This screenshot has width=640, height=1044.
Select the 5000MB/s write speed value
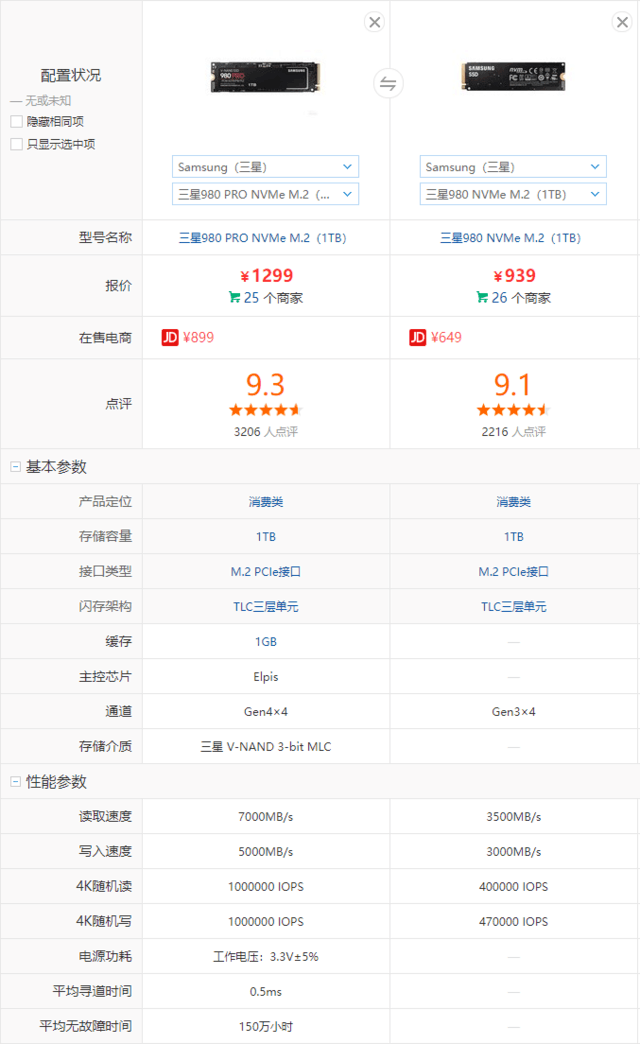pyautogui.click(x=266, y=852)
